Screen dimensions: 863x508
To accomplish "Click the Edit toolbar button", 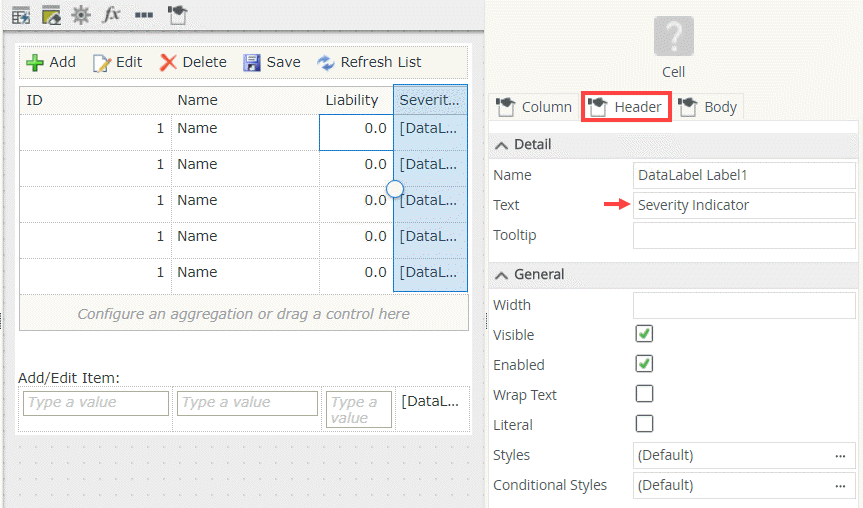I will pyautogui.click(x=118, y=62).
